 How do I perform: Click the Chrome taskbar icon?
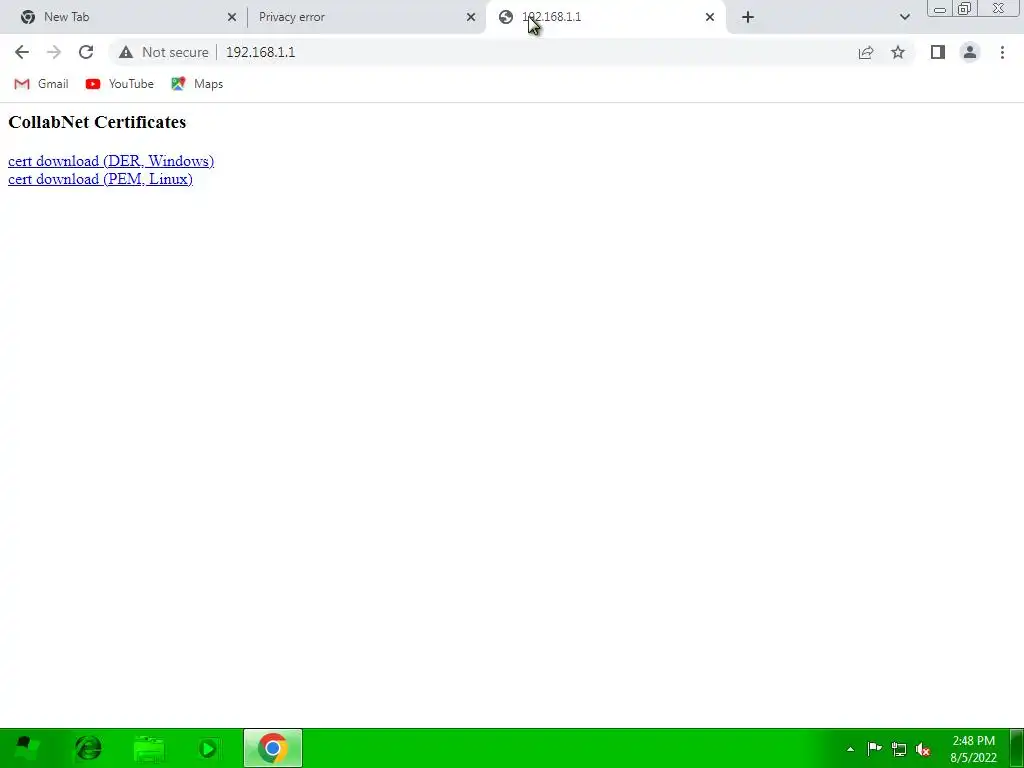coord(273,748)
